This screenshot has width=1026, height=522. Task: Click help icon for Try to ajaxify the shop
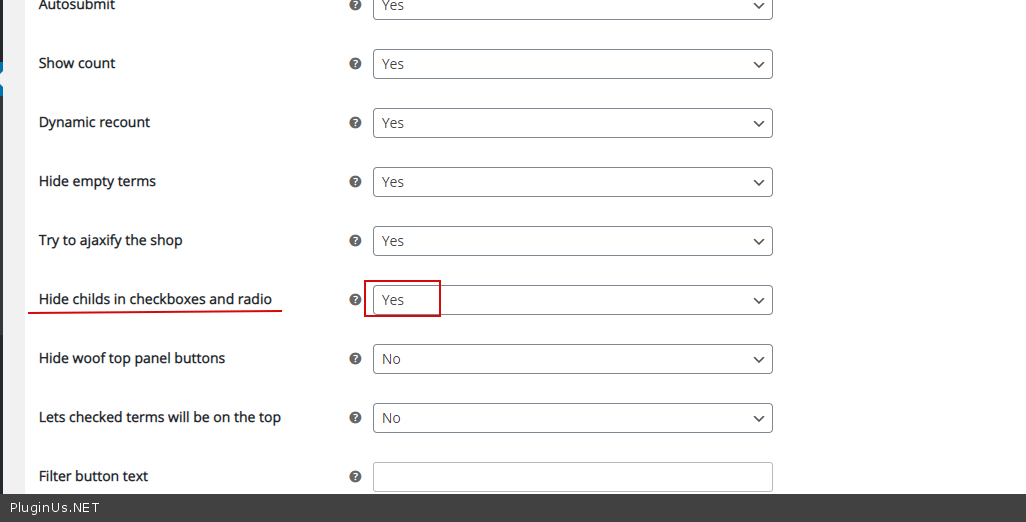click(355, 240)
